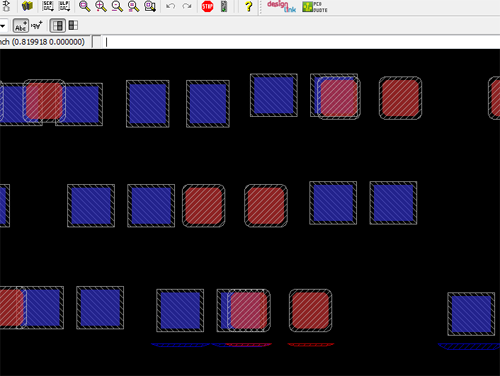Expand the dropdown arrow left of Abc
Viewport: 500px width, 376px height.
tap(3, 26)
